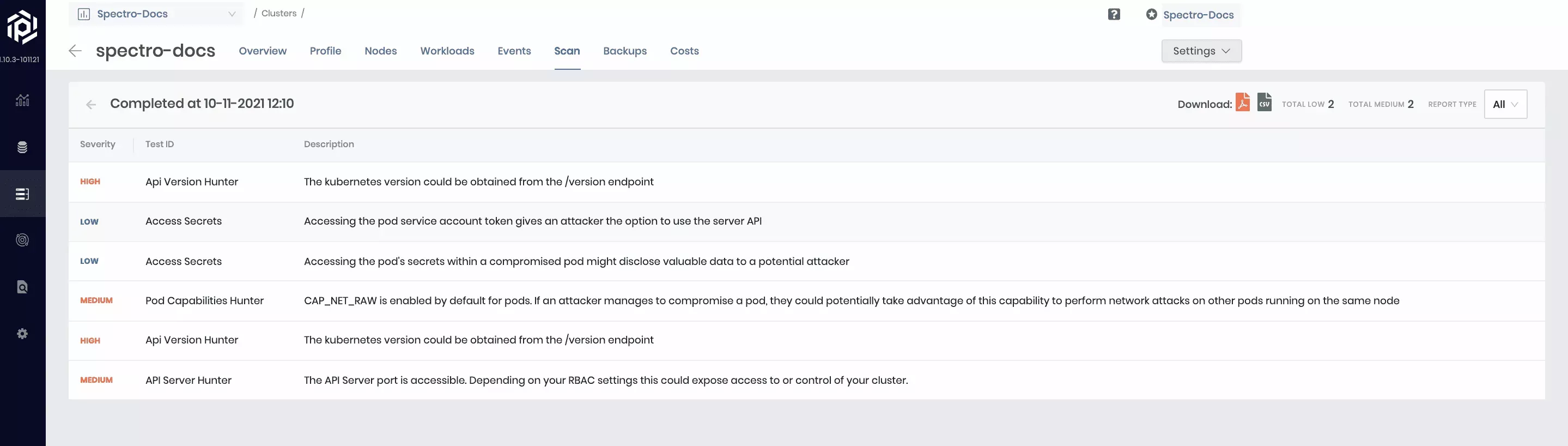Click the help question mark icon
Viewport: 1568px width, 446px height.
pyautogui.click(x=1113, y=15)
